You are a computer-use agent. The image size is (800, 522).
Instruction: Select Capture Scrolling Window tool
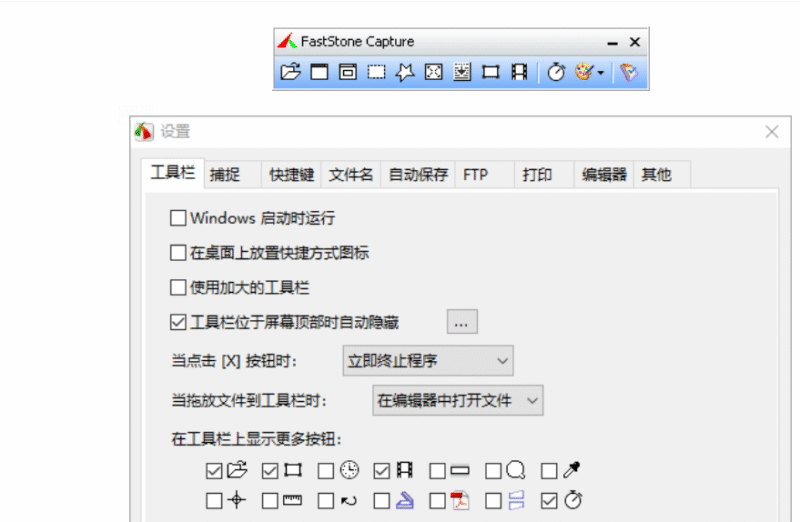point(462,72)
